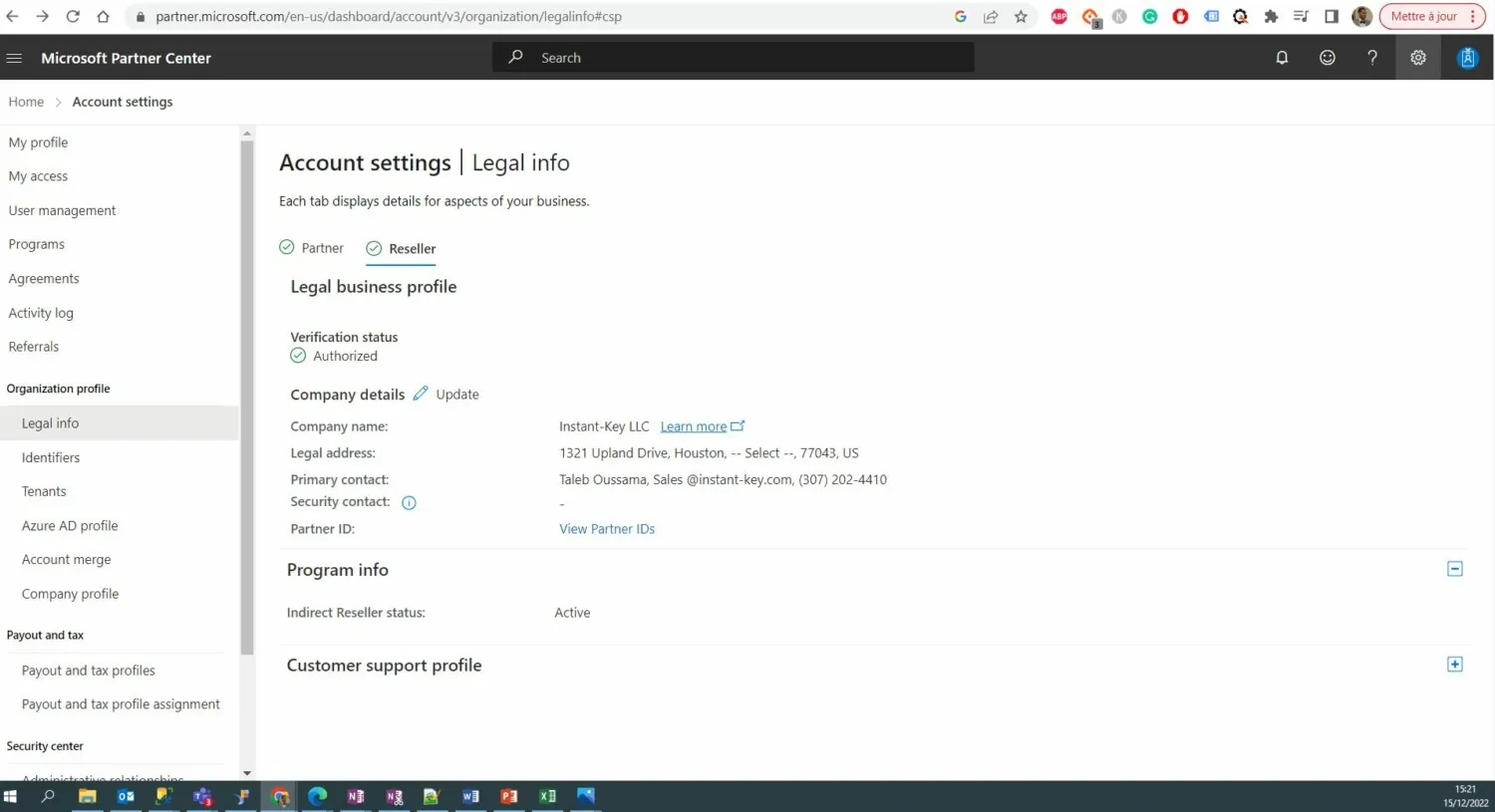This screenshot has height=812, width=1495.
Task: Go to Home in breadcrumb
Action: 26,102
